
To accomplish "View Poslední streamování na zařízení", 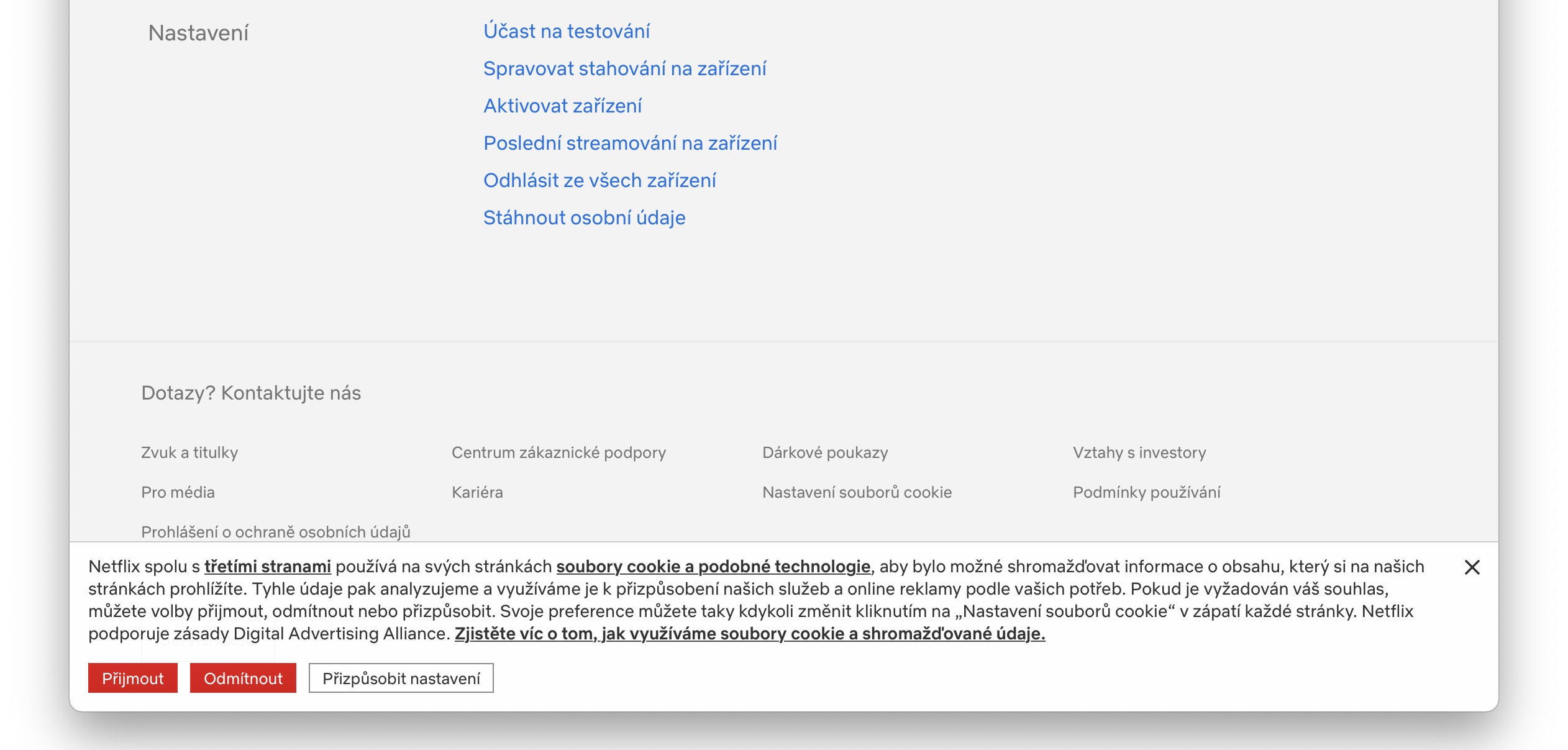I will (x=630, y=143).
